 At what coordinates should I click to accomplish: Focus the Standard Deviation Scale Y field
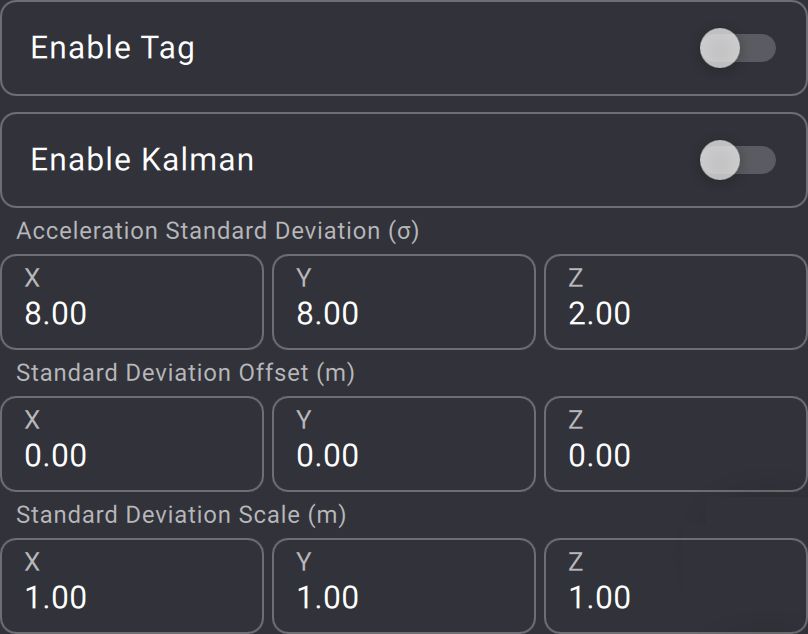click(404, 586)
